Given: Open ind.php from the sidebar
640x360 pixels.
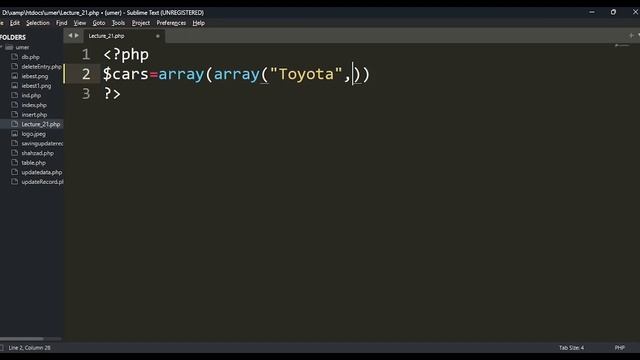Looking at the screenshot, I should pos(31,96).
